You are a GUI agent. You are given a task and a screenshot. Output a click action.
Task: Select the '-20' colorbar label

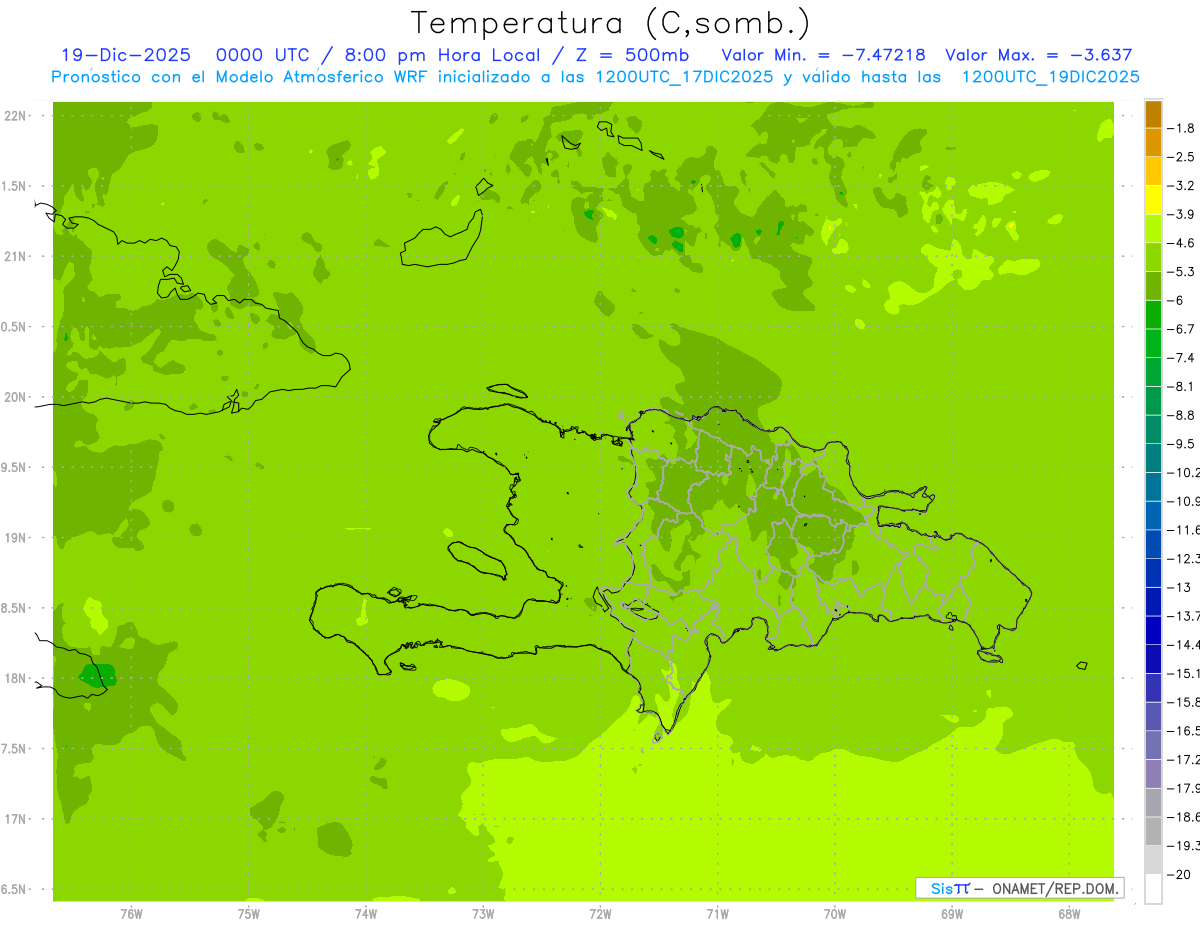click(1179, 875)
